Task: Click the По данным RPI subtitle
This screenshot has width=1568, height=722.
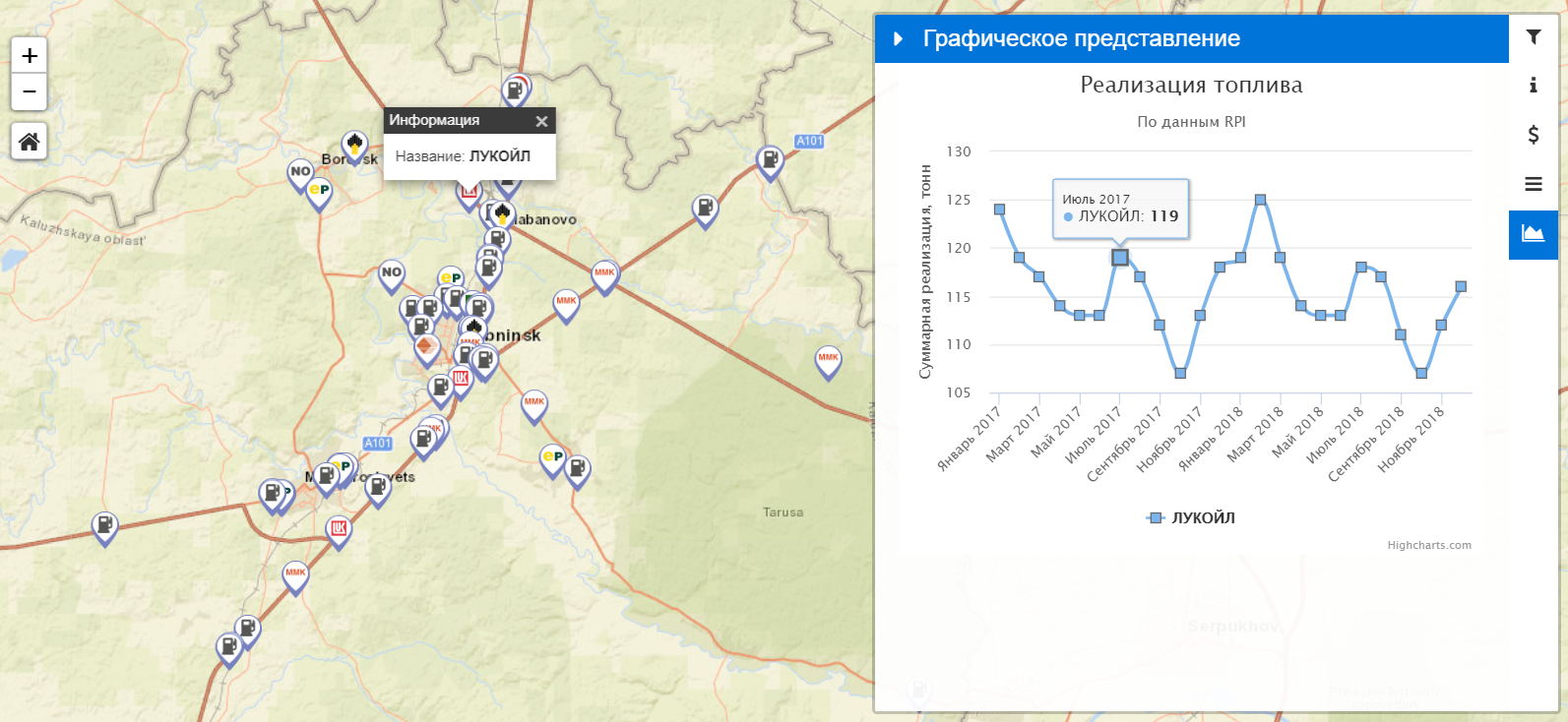Action: [1191, 122]
